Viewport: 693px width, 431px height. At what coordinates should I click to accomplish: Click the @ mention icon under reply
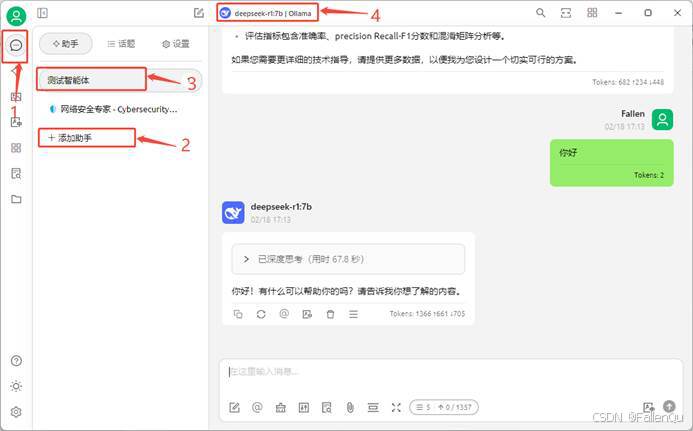click(x=284, y=313)
